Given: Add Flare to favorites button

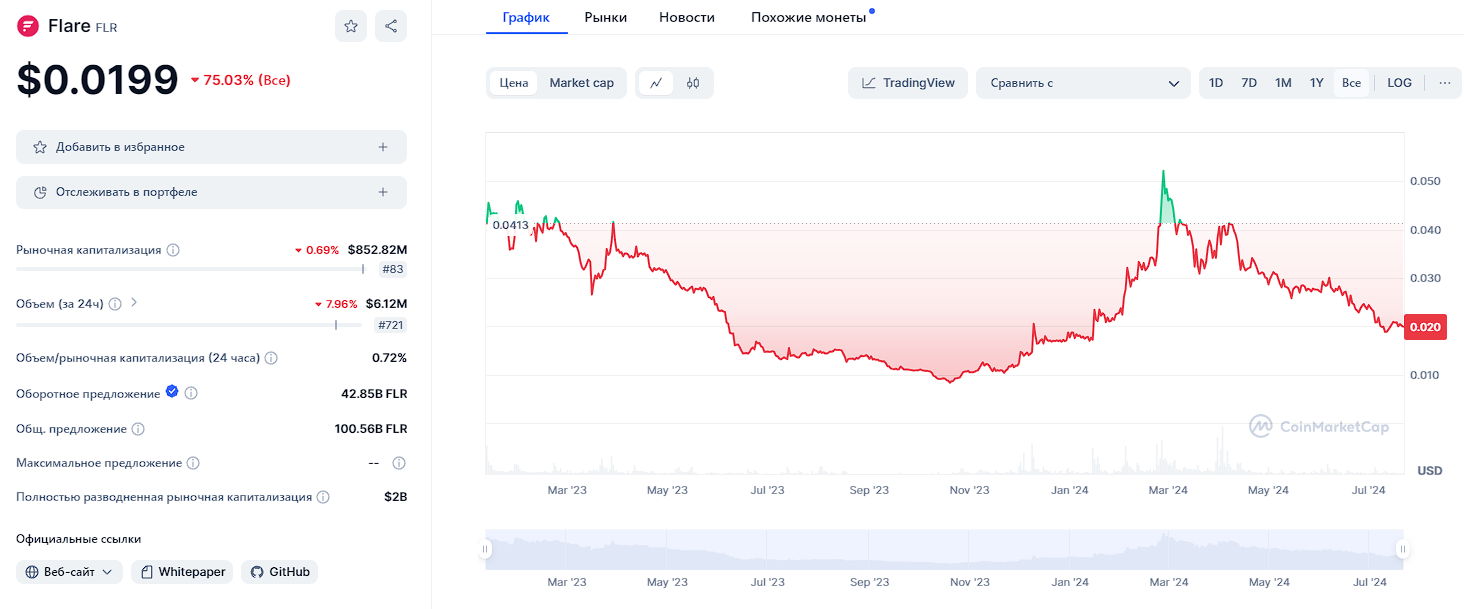Looking at the screenshot, I should pyautogui.click(x=211, y=147).
